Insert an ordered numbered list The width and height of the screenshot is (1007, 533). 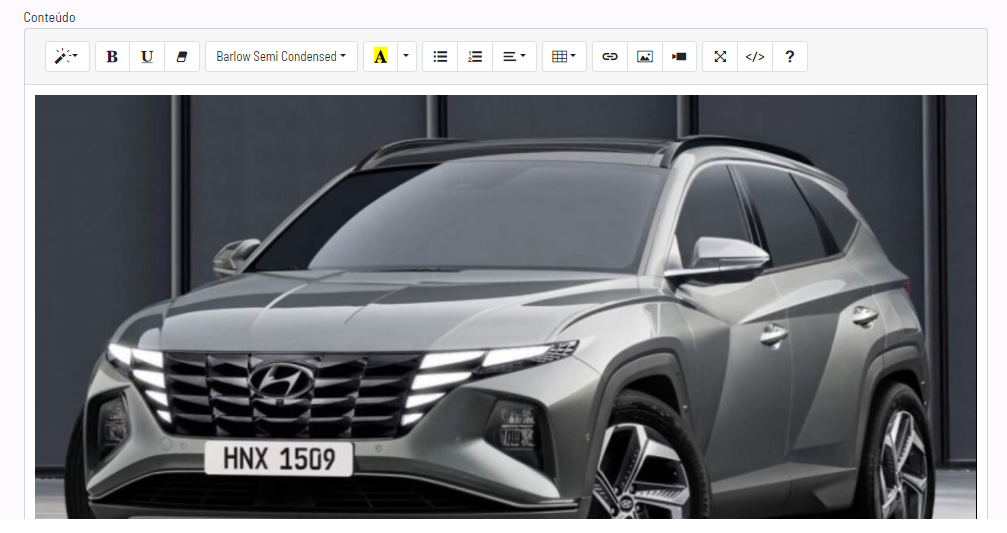tap(475, 57)
